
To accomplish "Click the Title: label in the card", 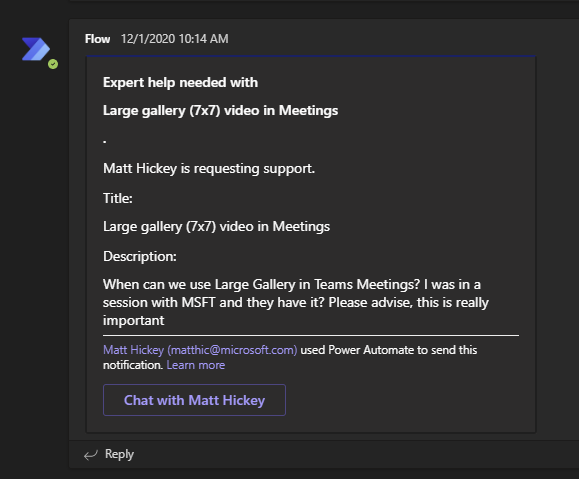I will pyautogui.click(x=118, y=198).
